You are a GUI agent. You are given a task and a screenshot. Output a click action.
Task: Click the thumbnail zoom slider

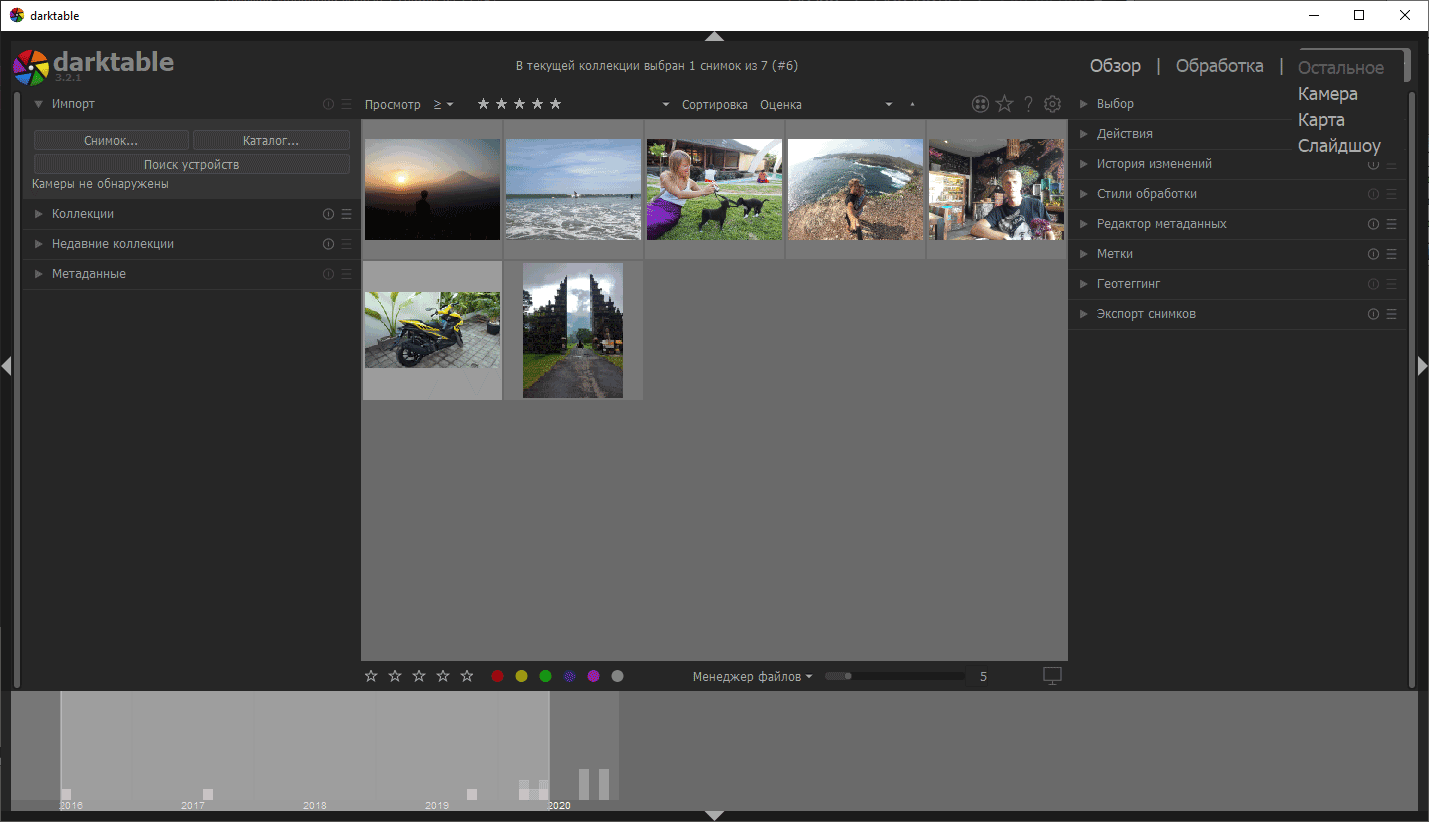(895, 677)
